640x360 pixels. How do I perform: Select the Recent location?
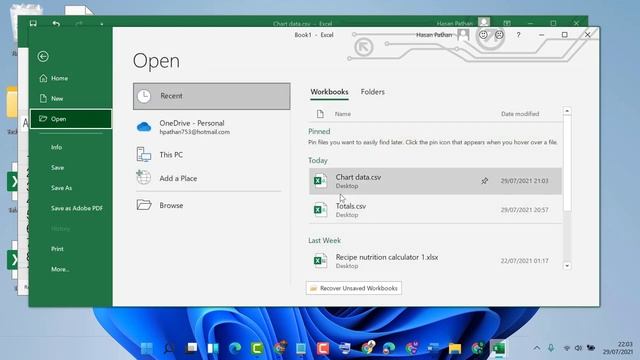point(211,96)
